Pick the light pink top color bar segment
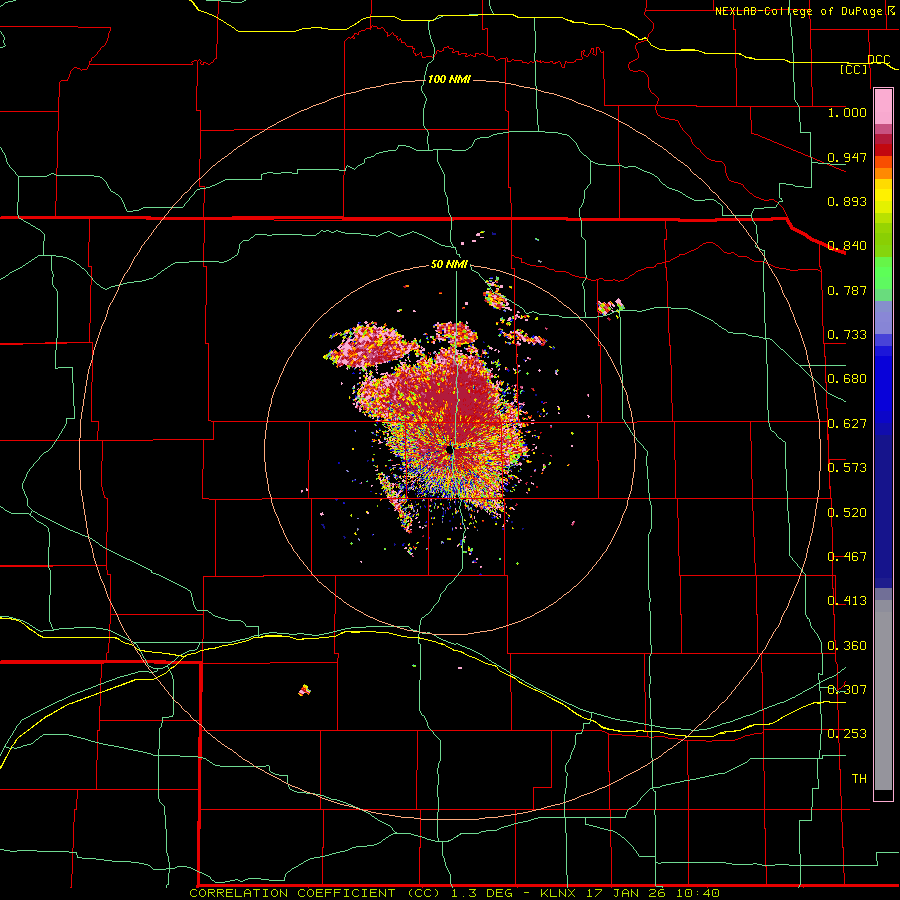The height and width of the screenshot is (900, 900). tap(883, 107)
